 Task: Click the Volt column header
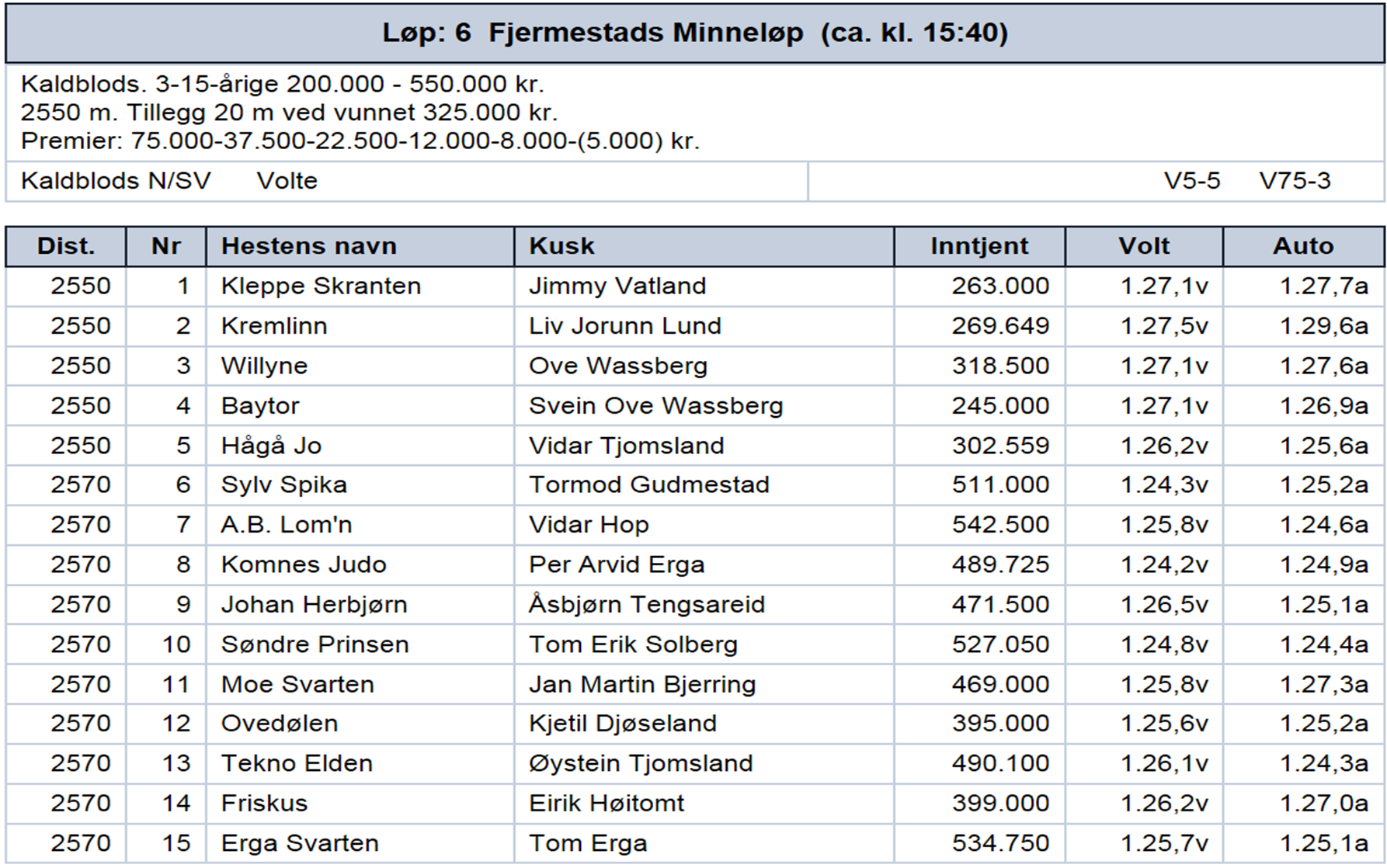click(1144, 246)
